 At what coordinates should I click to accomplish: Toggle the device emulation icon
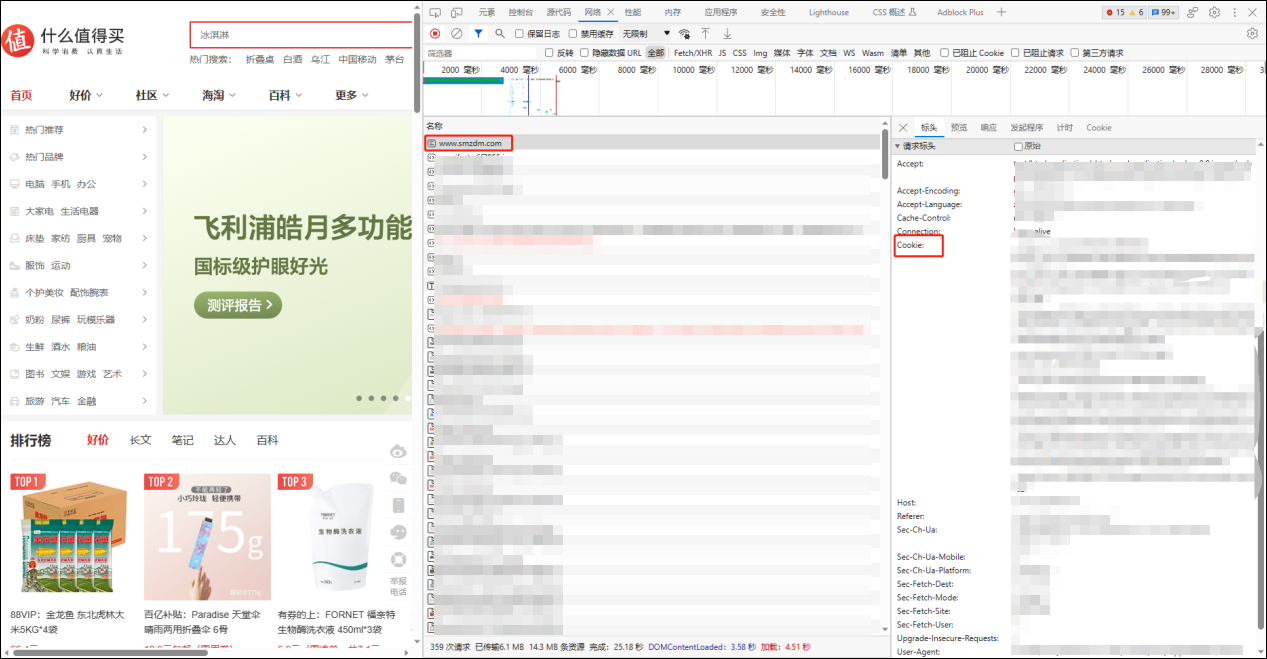(456, 12)
